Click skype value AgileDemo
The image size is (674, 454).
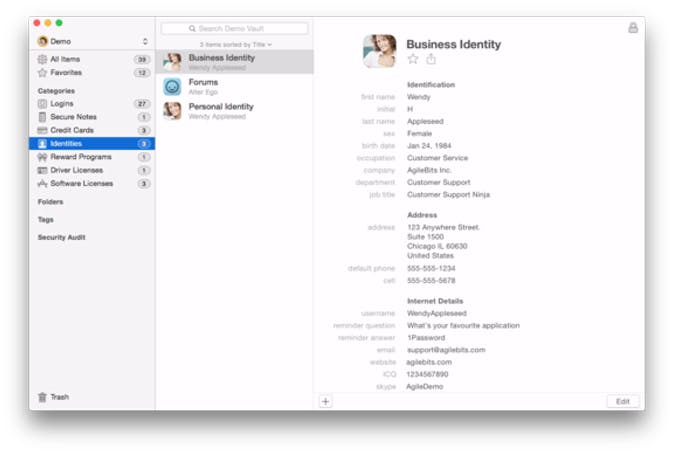(425, 387)
